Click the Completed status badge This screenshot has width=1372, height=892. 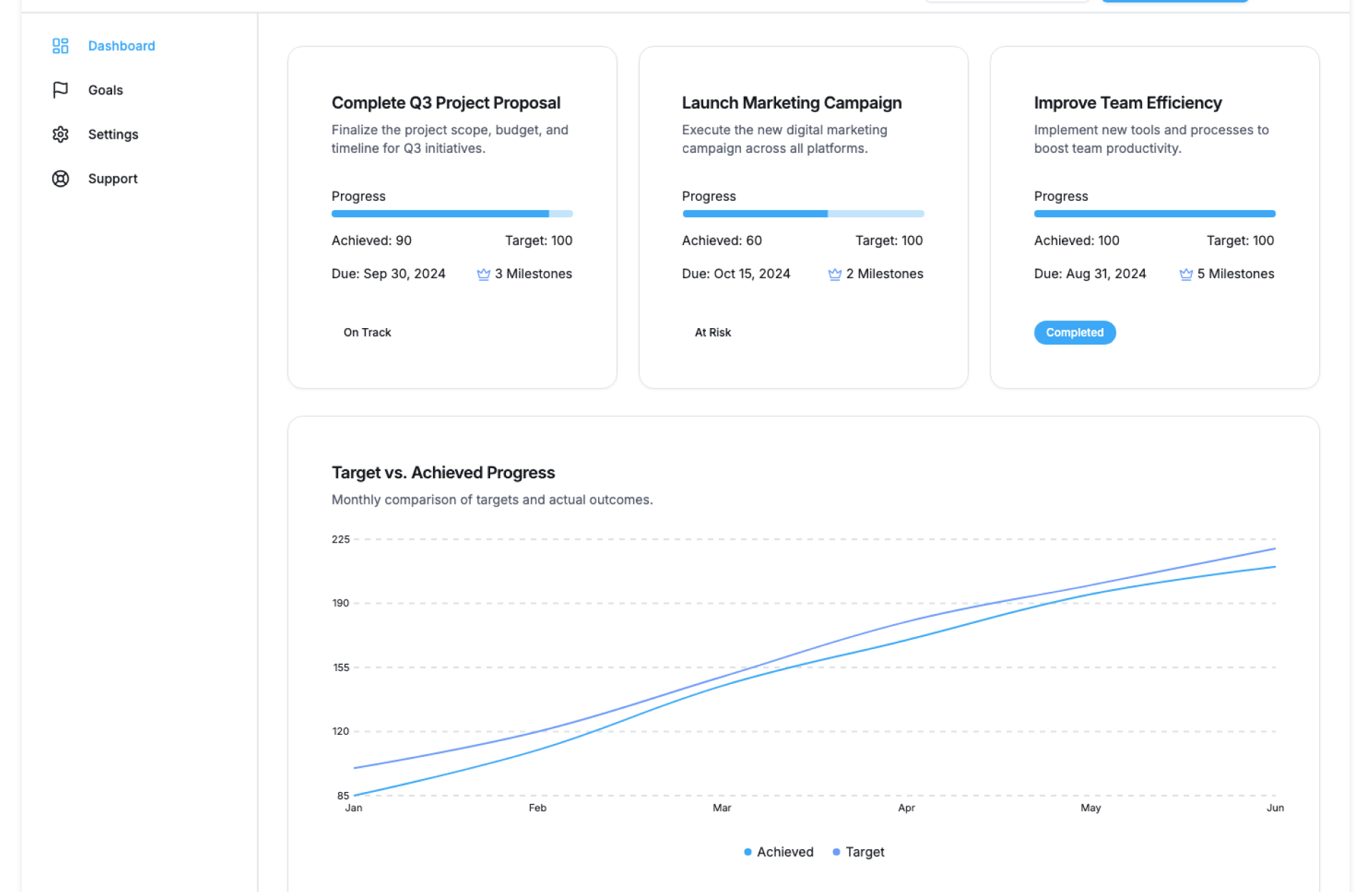coord(1074,332)
